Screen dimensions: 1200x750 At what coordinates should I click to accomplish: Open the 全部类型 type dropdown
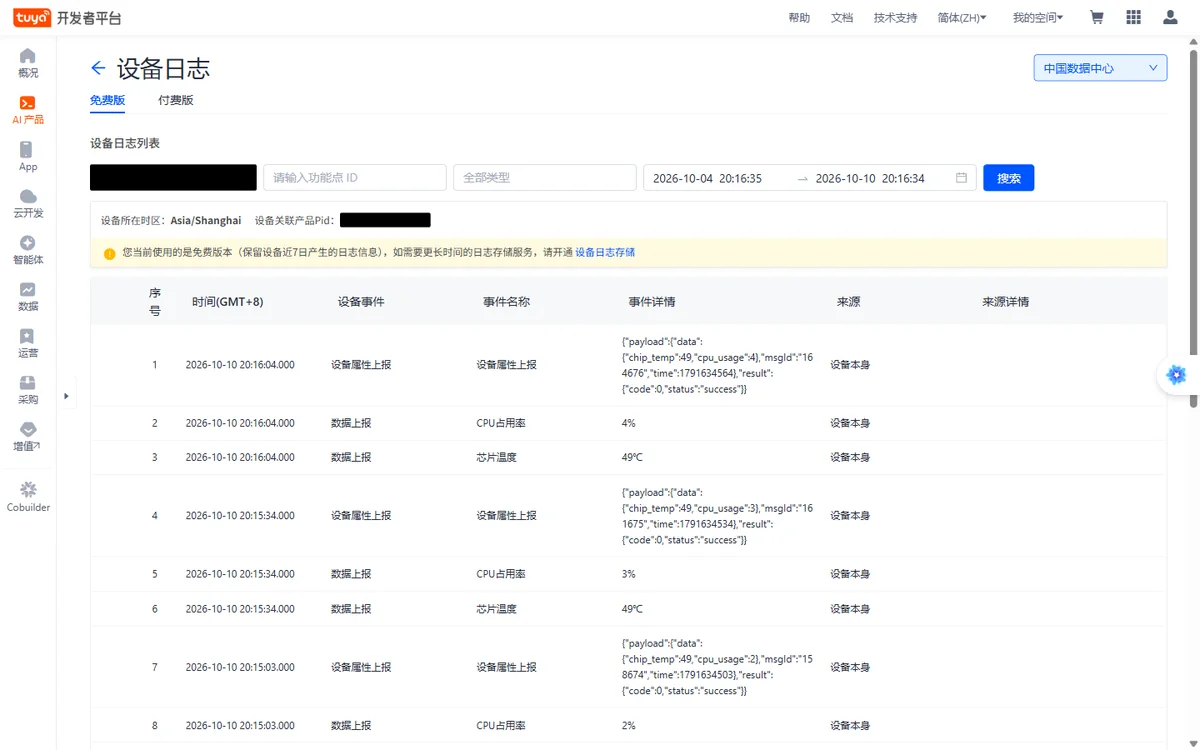(545, 178)
